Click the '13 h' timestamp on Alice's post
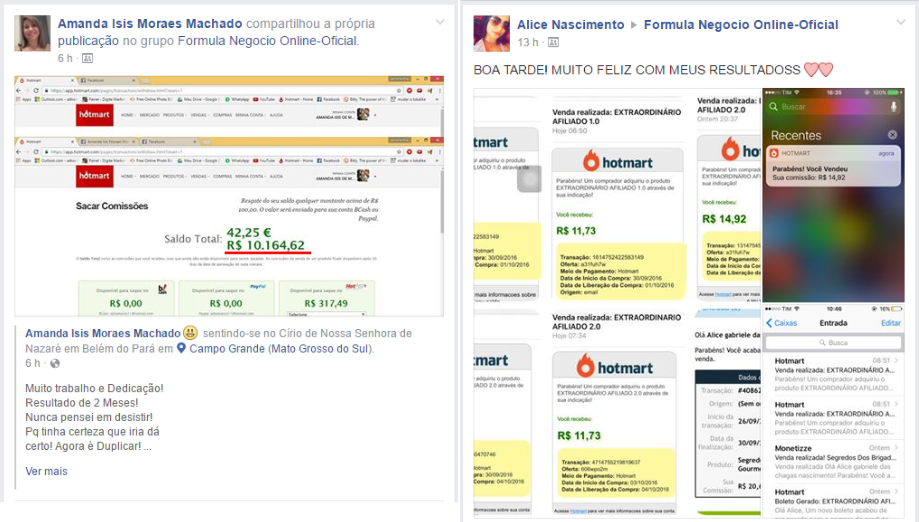The image size is (919, 522). [527, 42]
